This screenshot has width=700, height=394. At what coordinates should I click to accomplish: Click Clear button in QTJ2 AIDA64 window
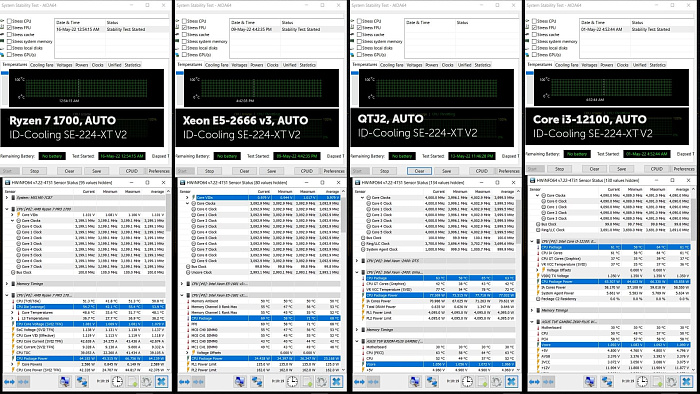tap(419, 171)
